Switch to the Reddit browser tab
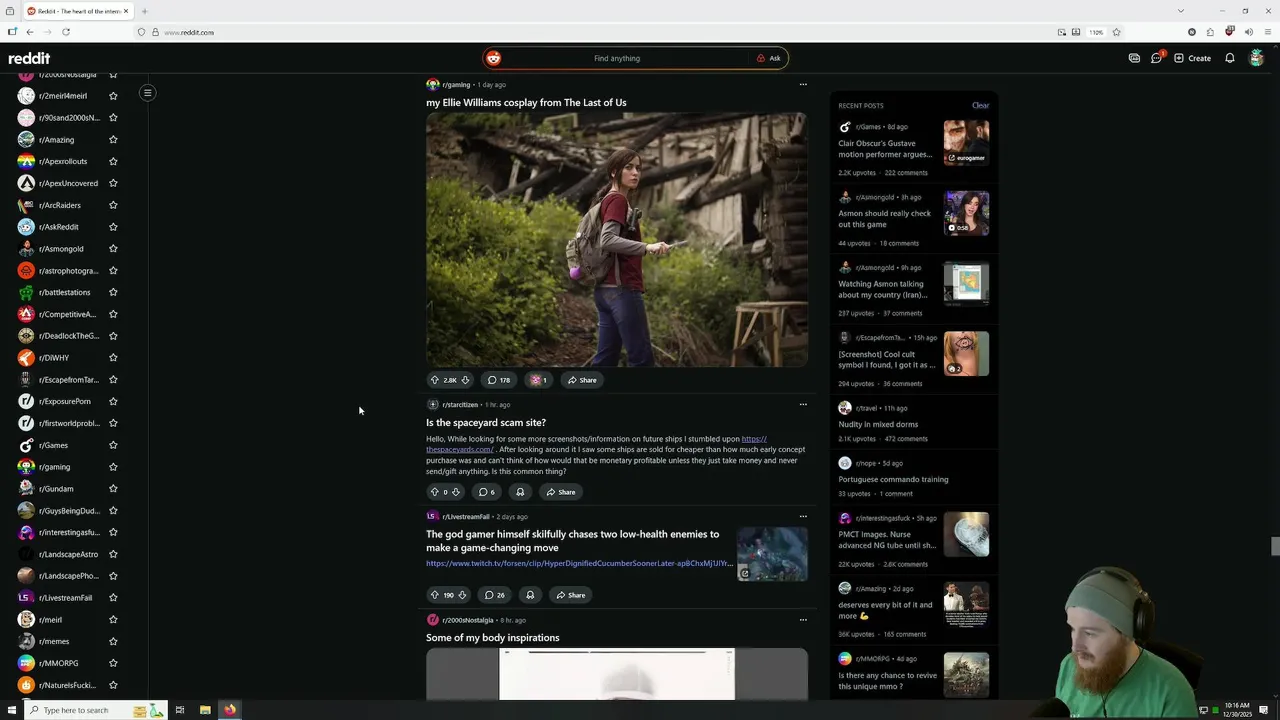 (77, 11)
